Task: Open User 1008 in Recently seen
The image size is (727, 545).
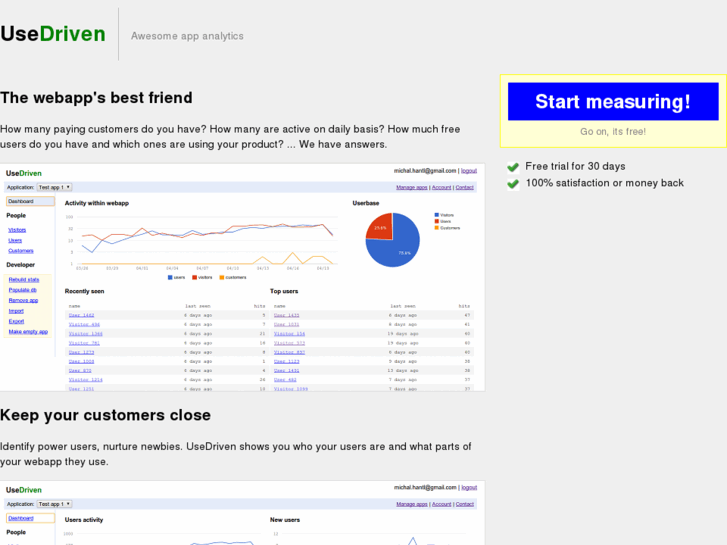Action: (x=81, y=361)
